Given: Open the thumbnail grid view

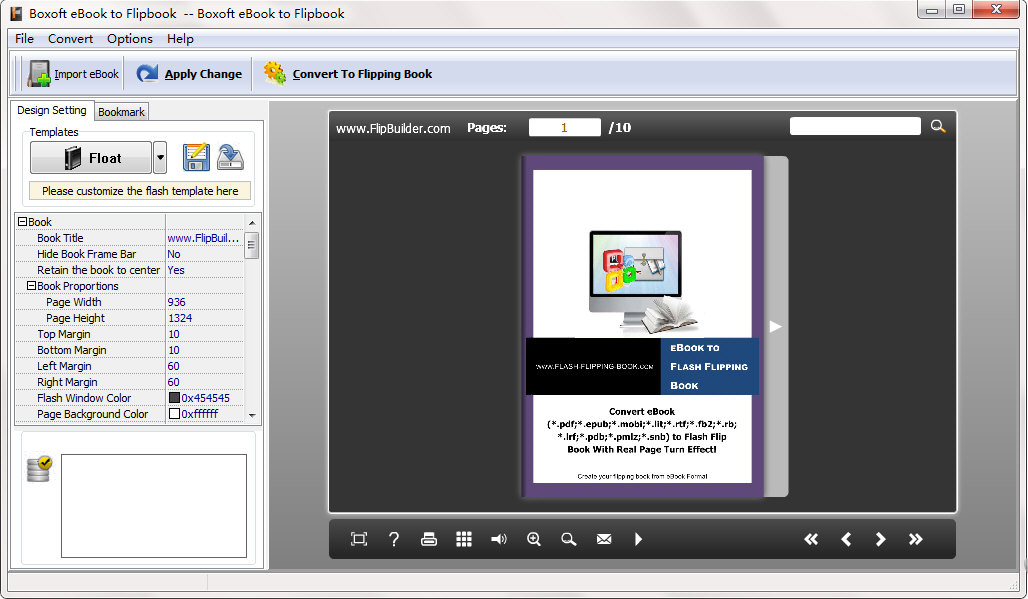Looking at the screenshot, I should 464,539.
